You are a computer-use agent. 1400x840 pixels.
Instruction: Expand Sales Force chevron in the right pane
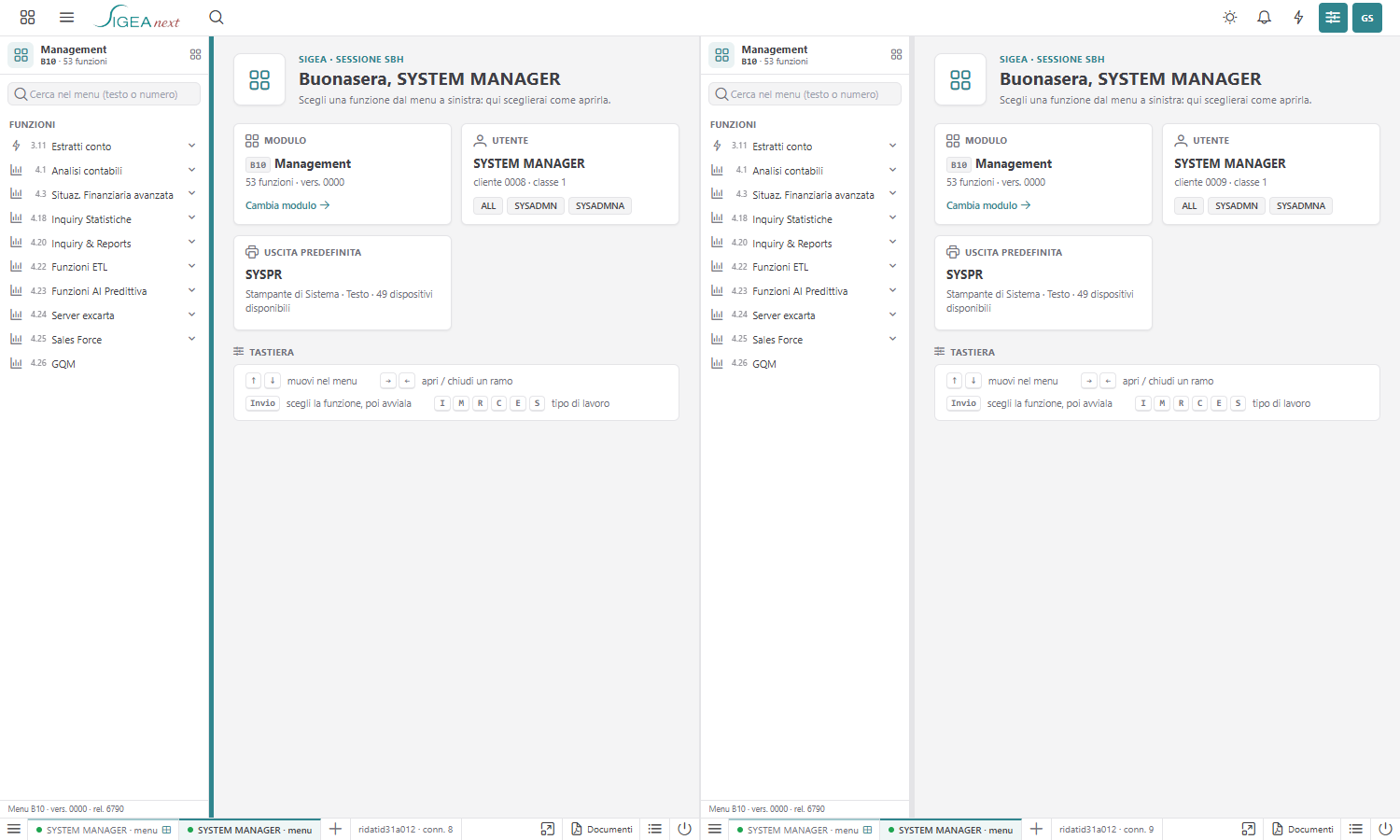pos(892,339)
